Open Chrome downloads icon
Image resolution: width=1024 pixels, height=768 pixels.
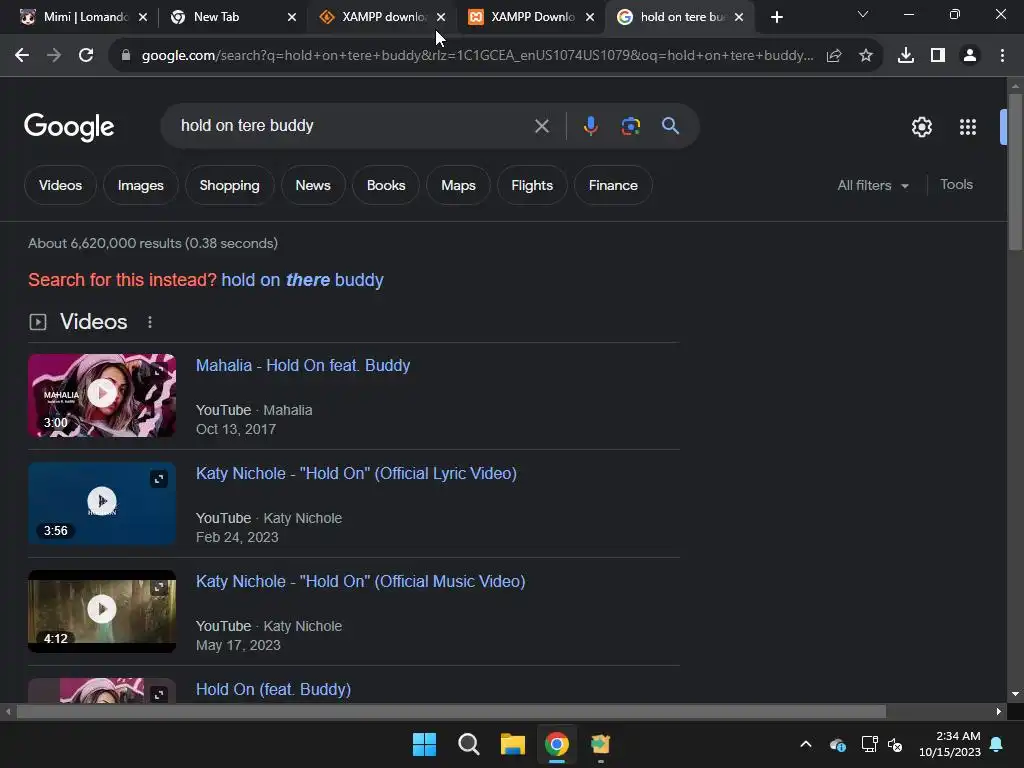[906, 56]
